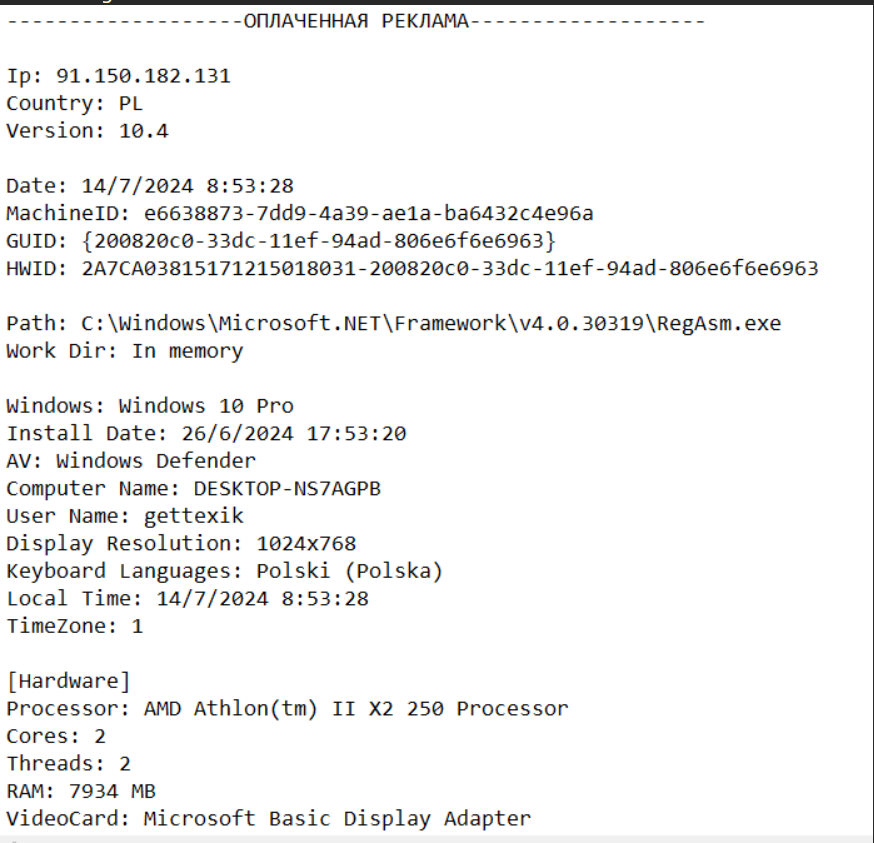This screenshot has height=843, width=874.
Task: Click the Install Date line
Action: pyautogui.click(x=206, y=433)
